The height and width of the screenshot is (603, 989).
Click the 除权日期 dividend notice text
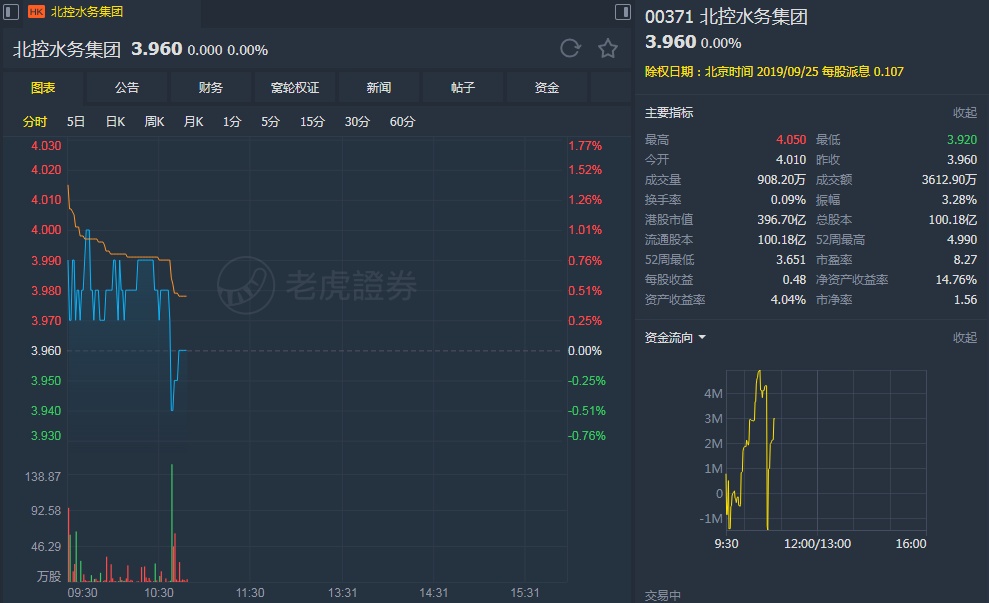(x=774, y=72)
